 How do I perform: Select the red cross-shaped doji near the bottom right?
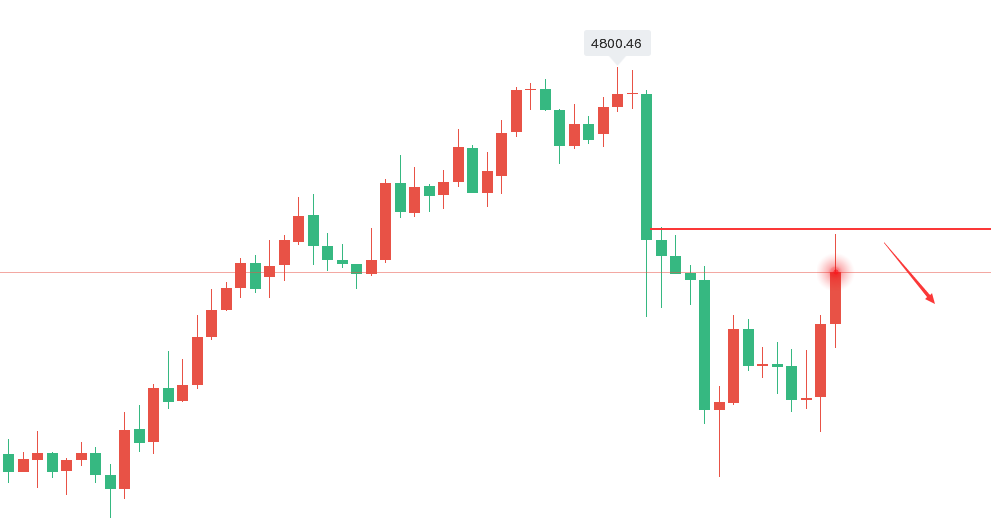tap(762, 365)
